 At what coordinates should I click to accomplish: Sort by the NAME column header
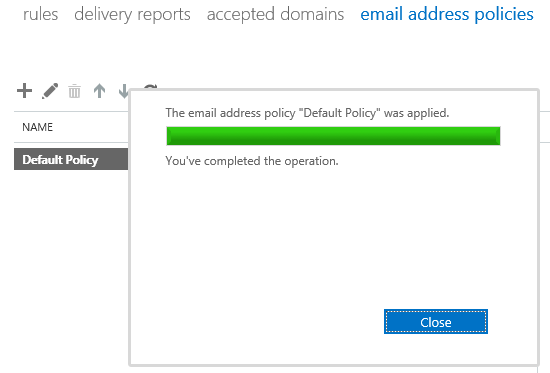(38, 127)
